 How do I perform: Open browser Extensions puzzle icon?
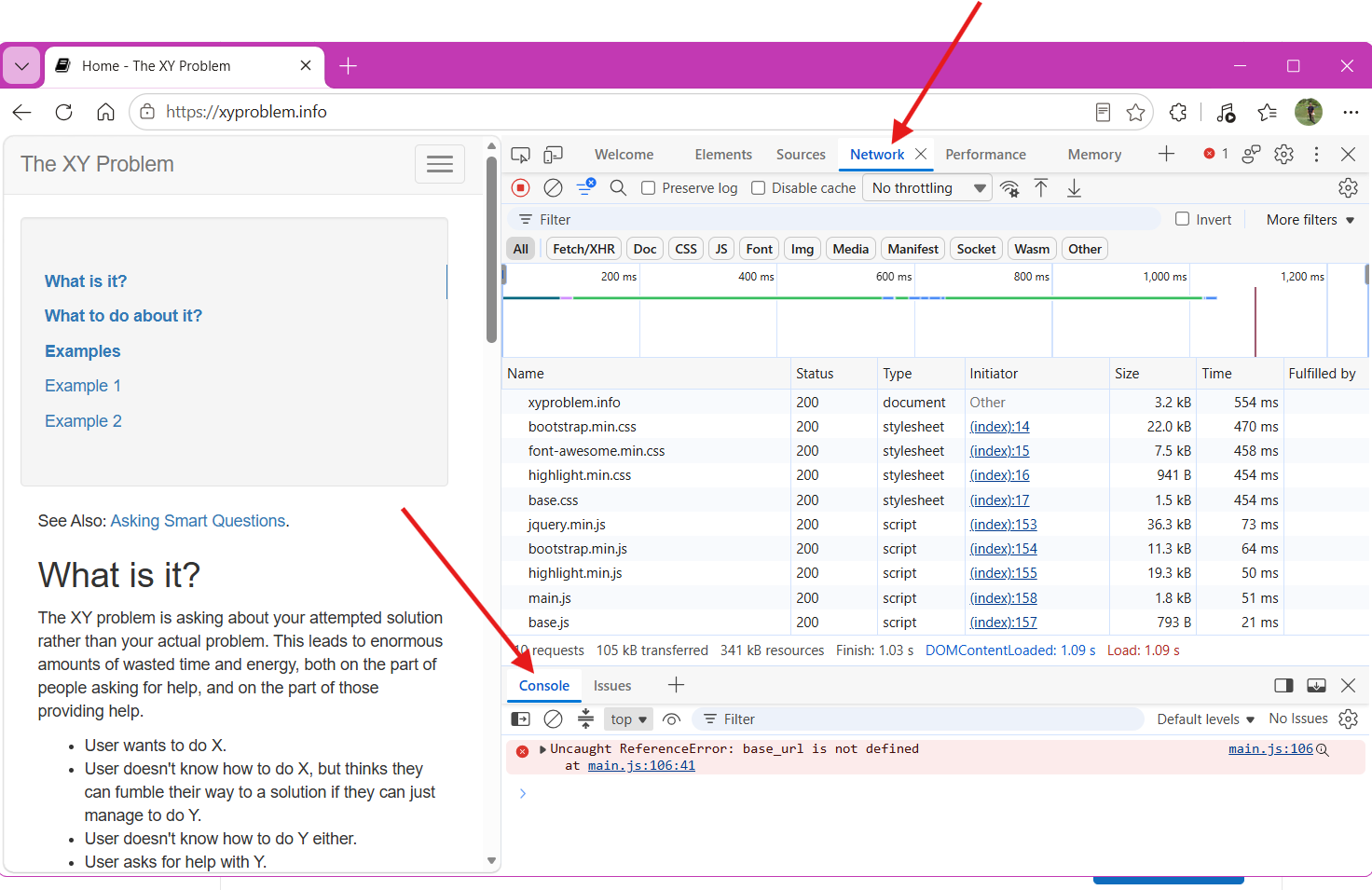click(x=1178, y=113)
